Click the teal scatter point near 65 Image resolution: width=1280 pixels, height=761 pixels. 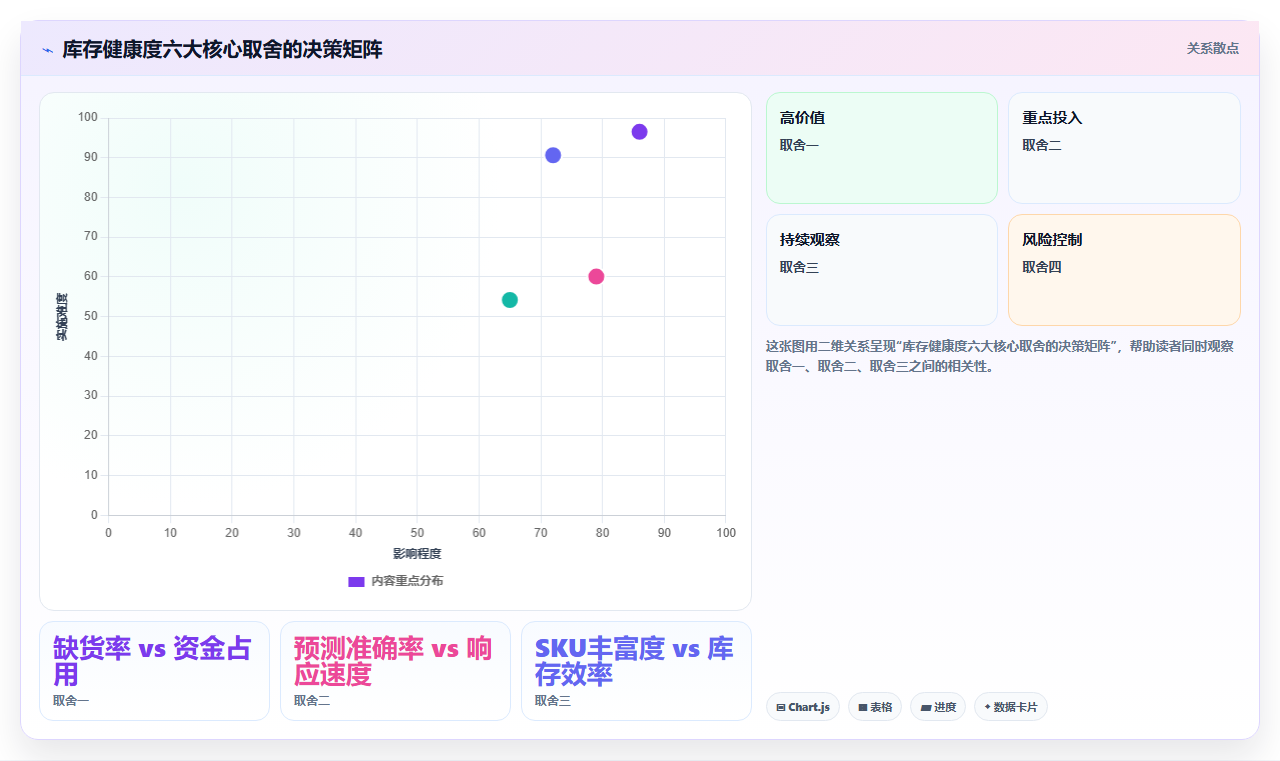(x=510, y=300)
